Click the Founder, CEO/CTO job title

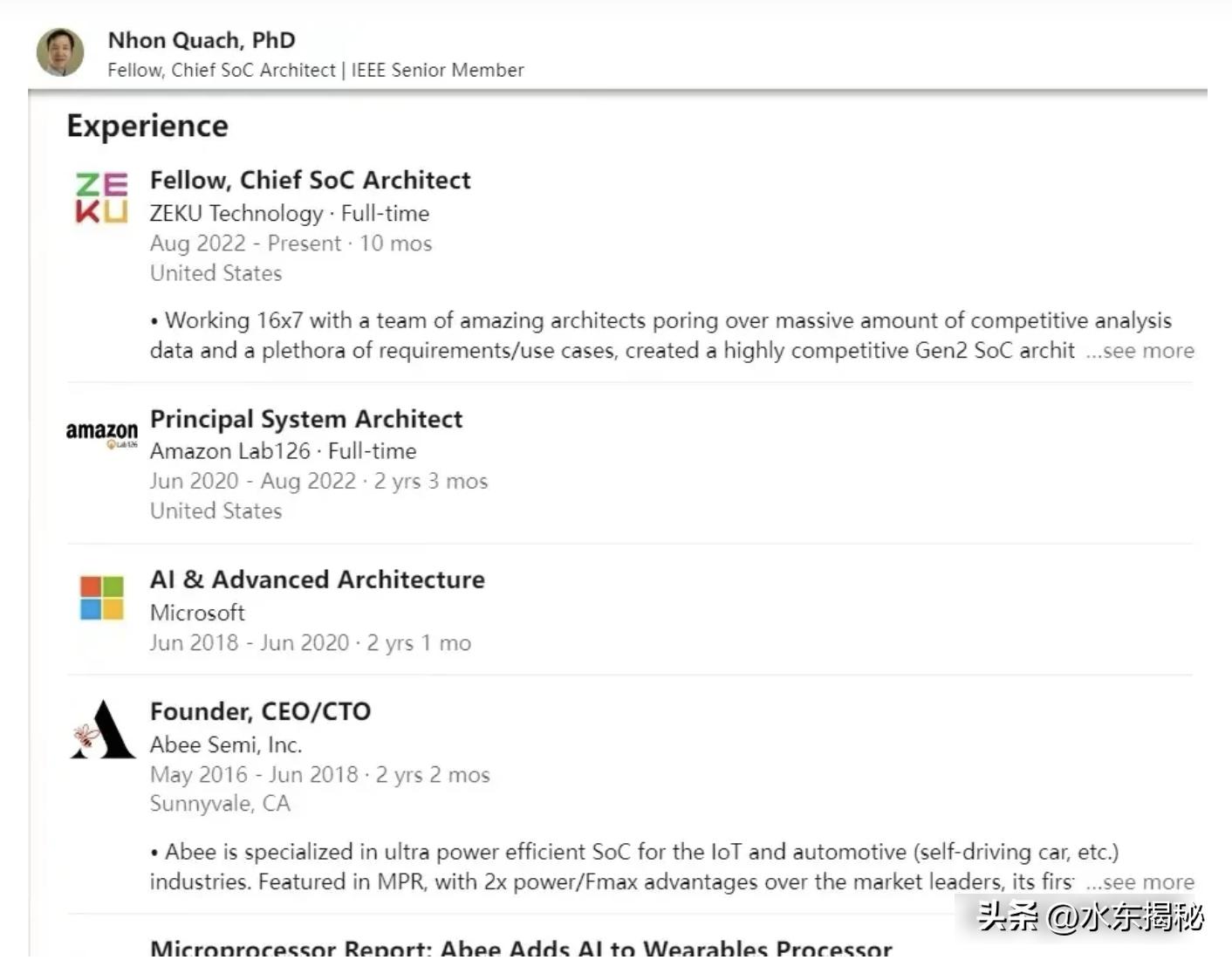point(260,711)
